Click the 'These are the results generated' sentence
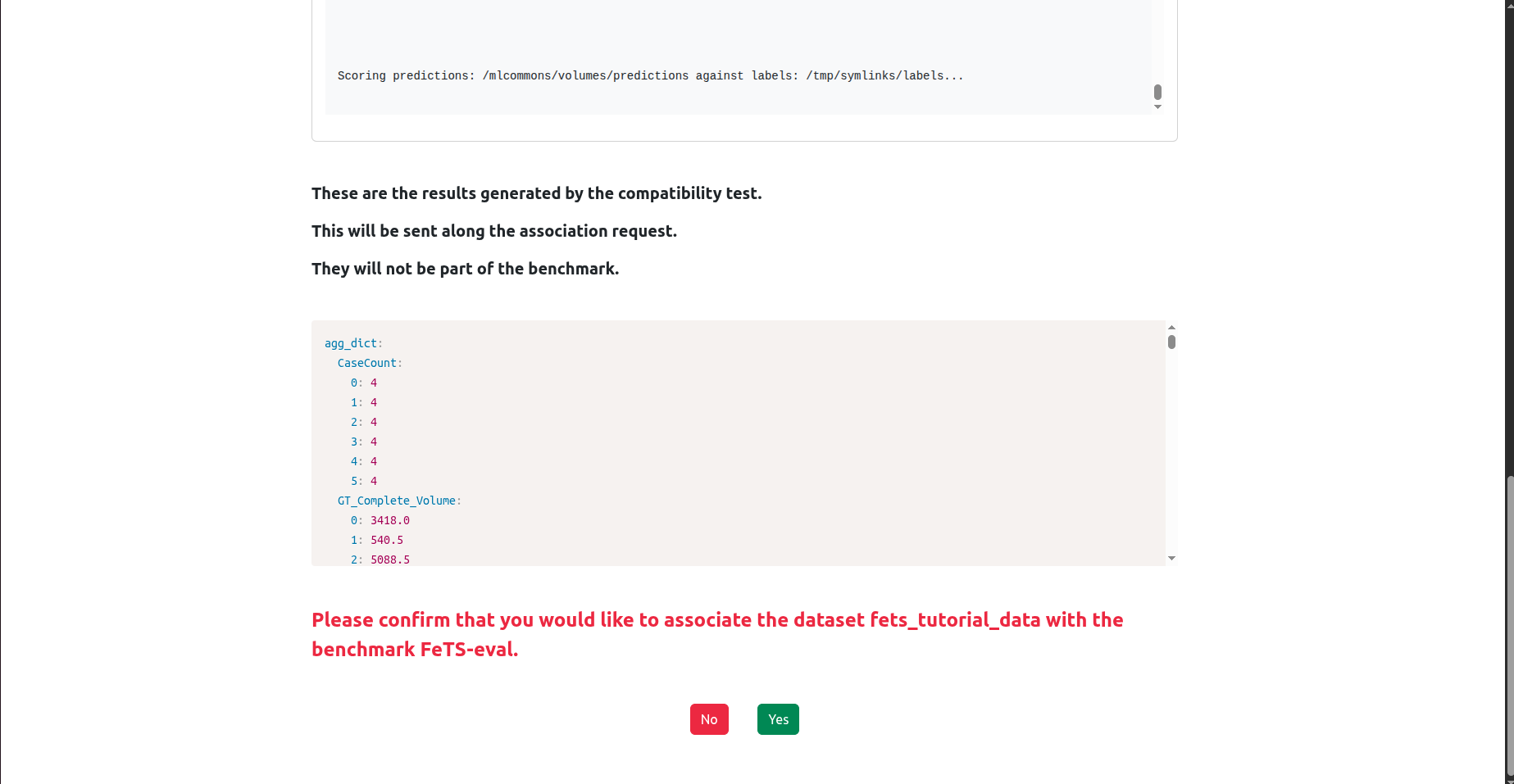The width and height of the screenshot is (1514, 784). tap(536, 193)
